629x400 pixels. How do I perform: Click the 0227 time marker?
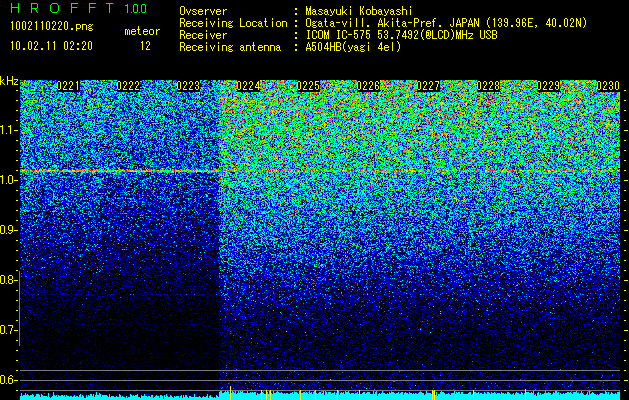click(428, 86)
